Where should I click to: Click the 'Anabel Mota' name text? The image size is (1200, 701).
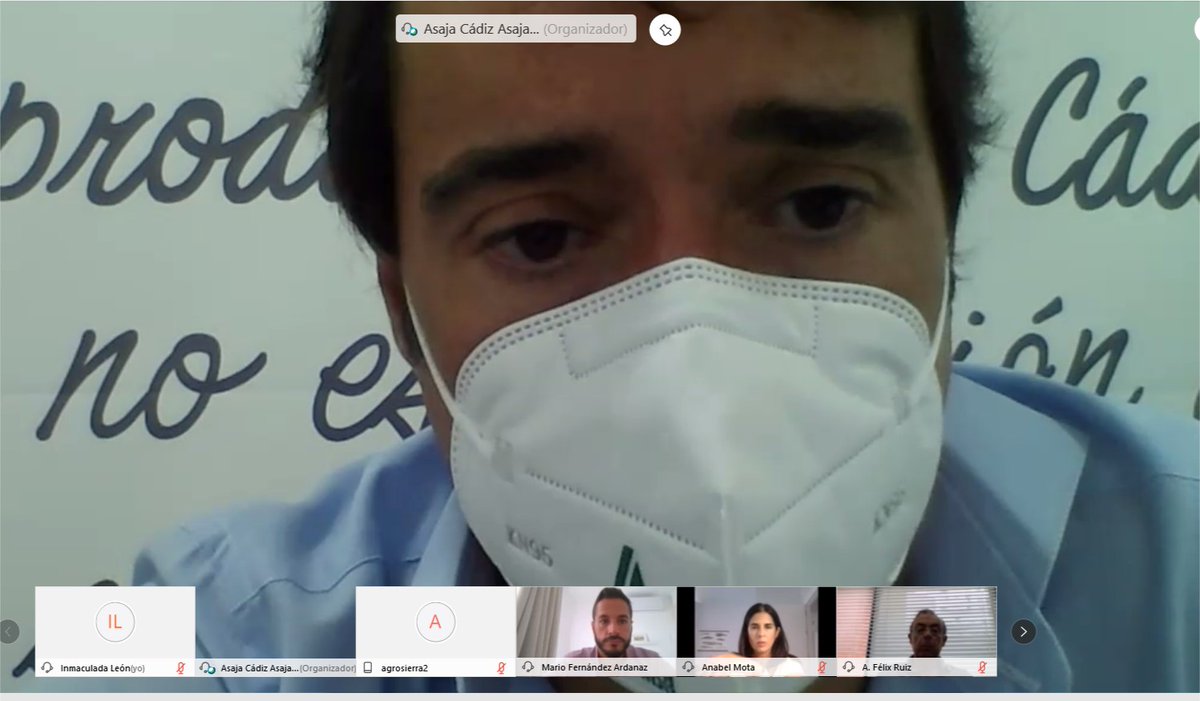(728, 668)
